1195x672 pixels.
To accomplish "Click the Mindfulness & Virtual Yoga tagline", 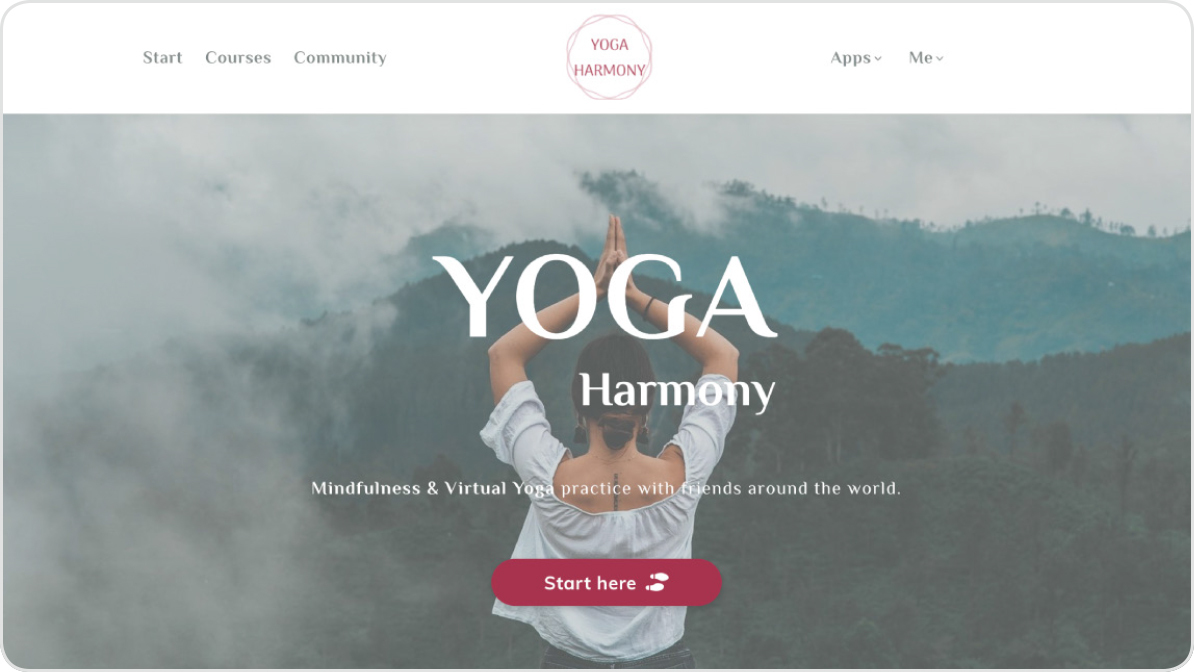I will 606,488.
